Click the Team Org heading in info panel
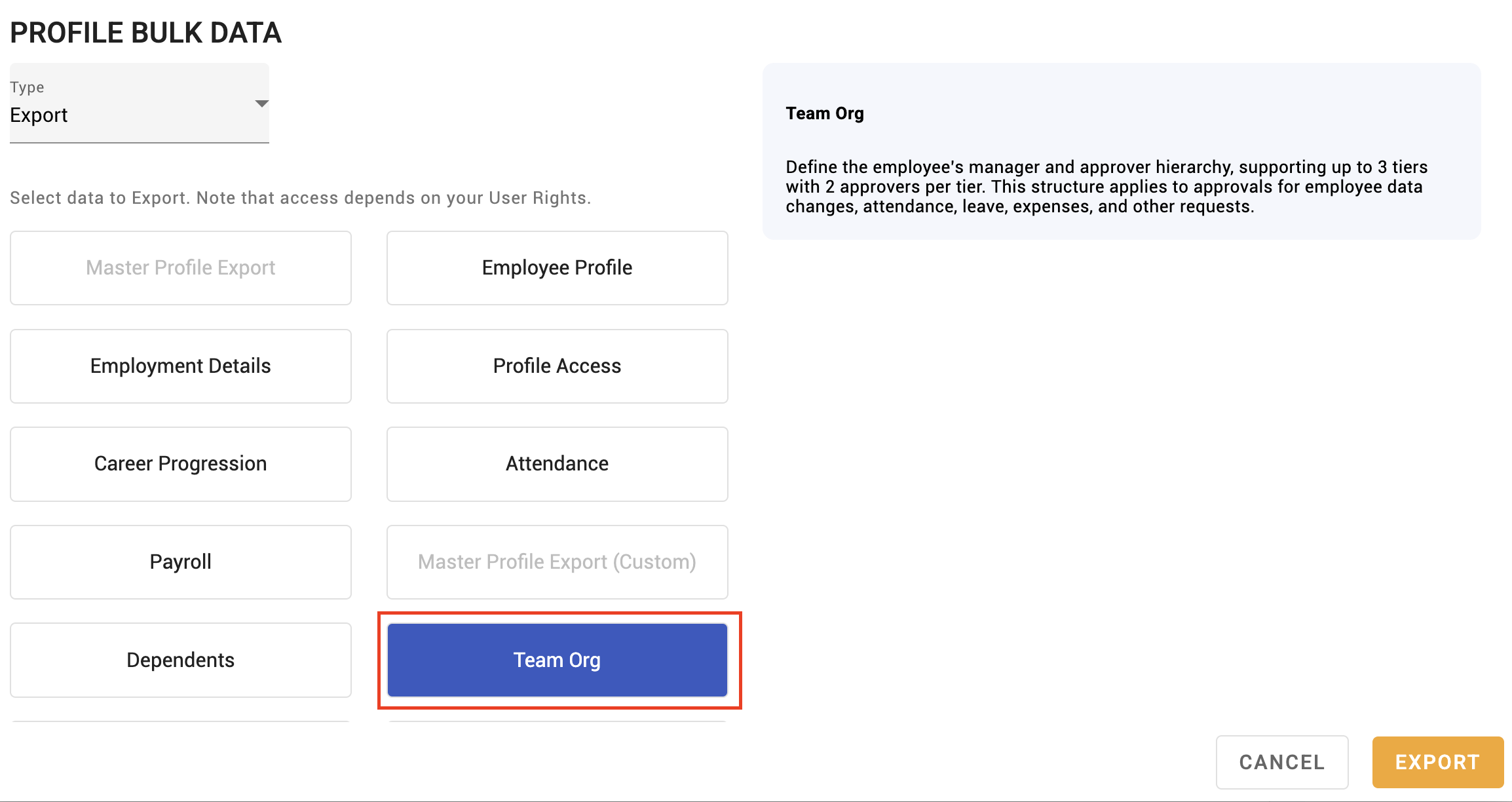1512x802 pixels. 825,113
